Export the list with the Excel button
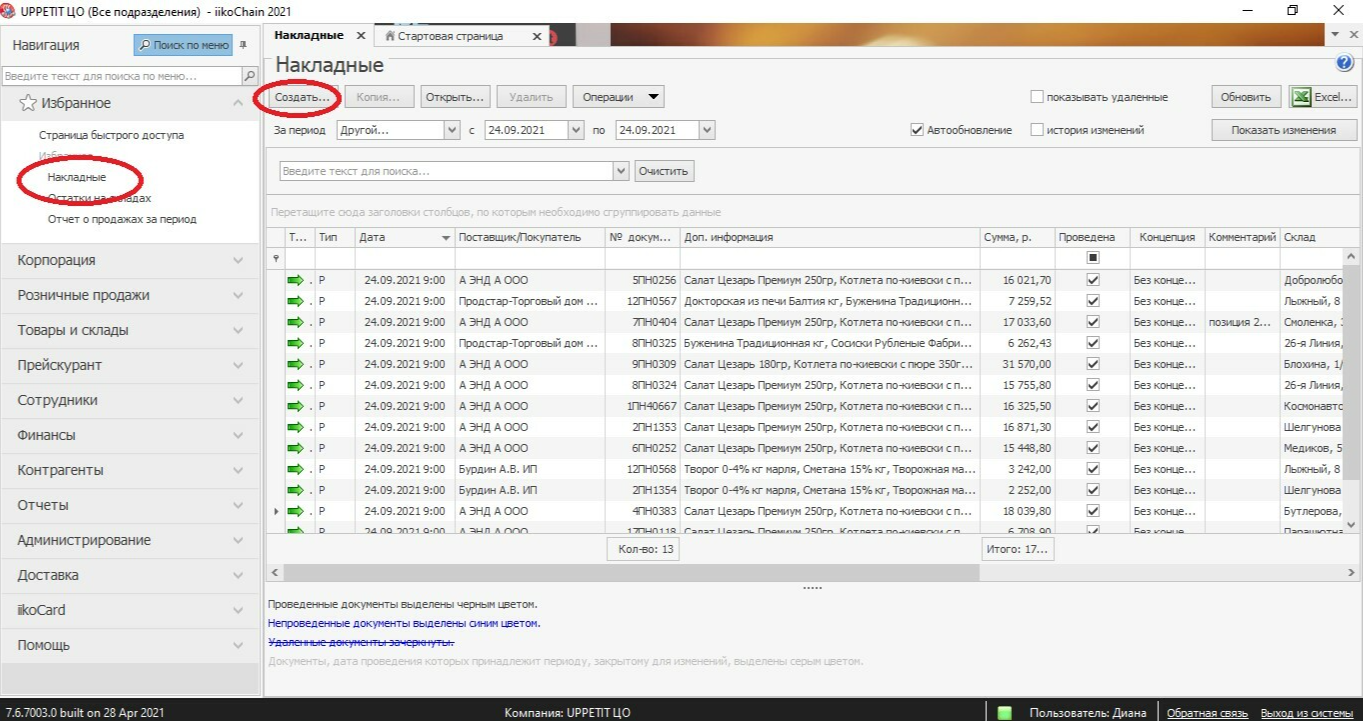 (1322, 97)
